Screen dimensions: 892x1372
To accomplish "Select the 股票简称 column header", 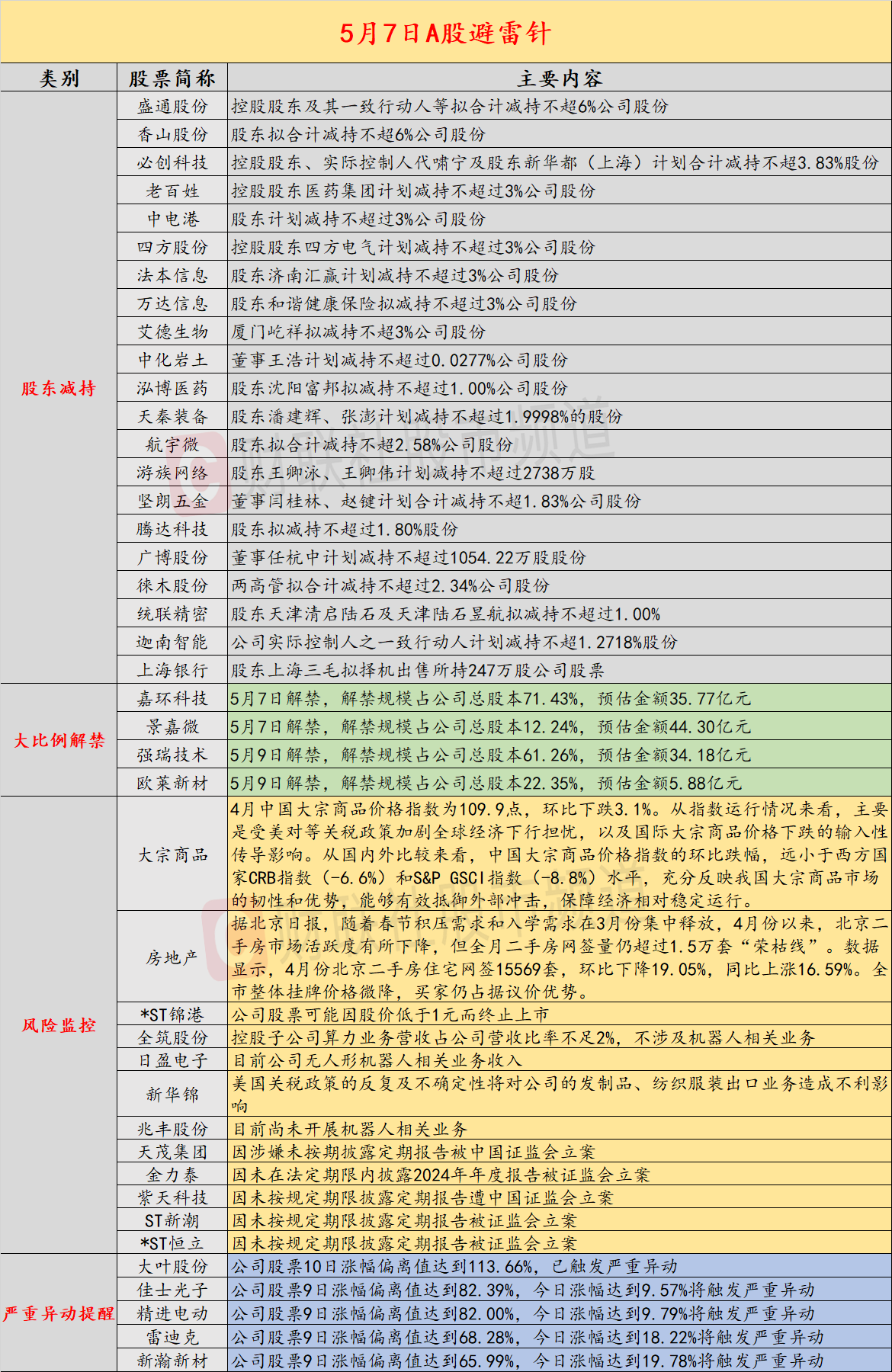I will click(172, 79).
